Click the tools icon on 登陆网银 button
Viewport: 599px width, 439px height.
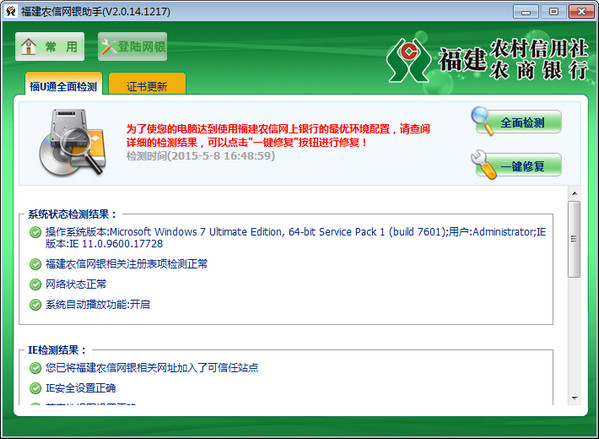[108, 47]
